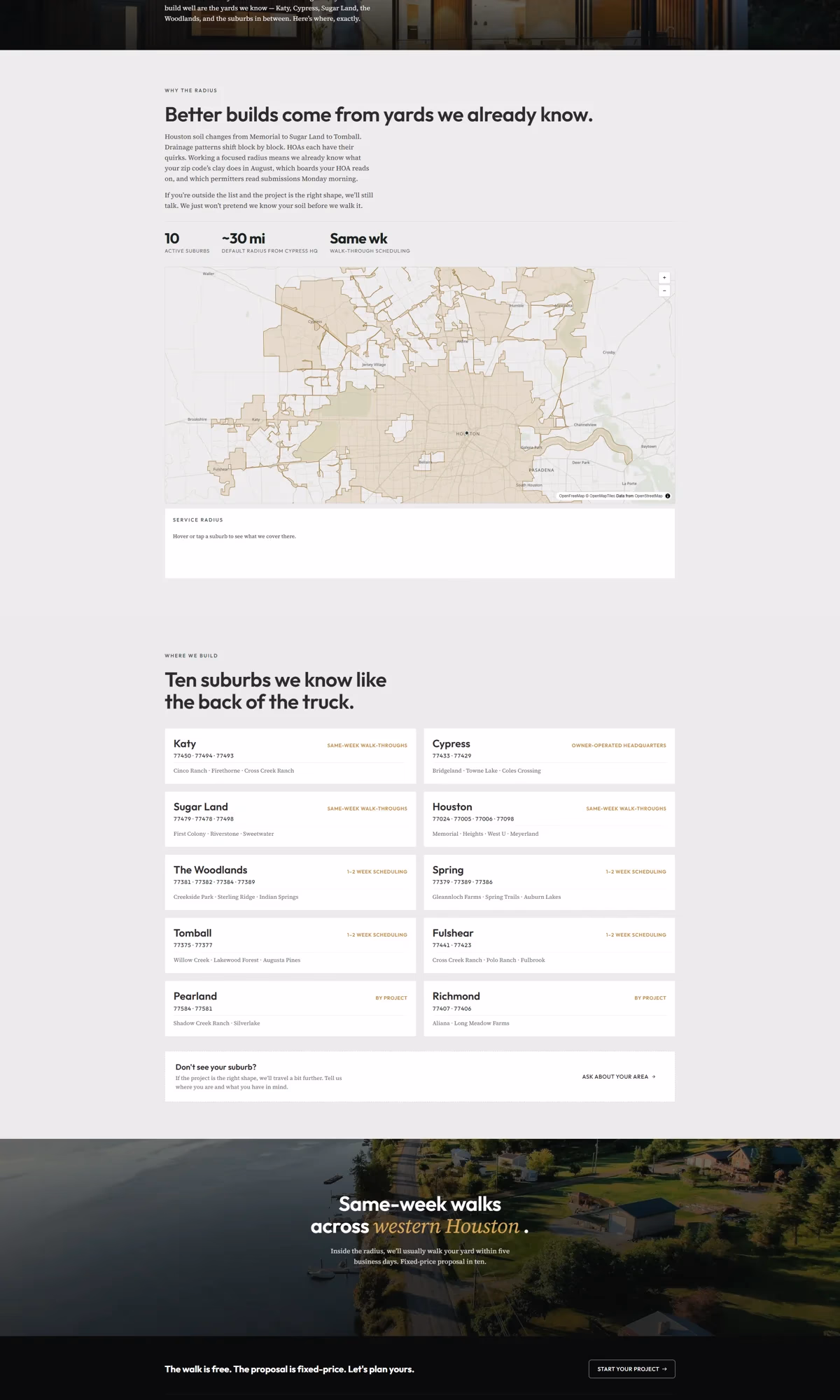Image resolution: width=840 pixels, height=1400 pixels.
Task: Select the Spring suburb card heading
Action: coord(448,870)
